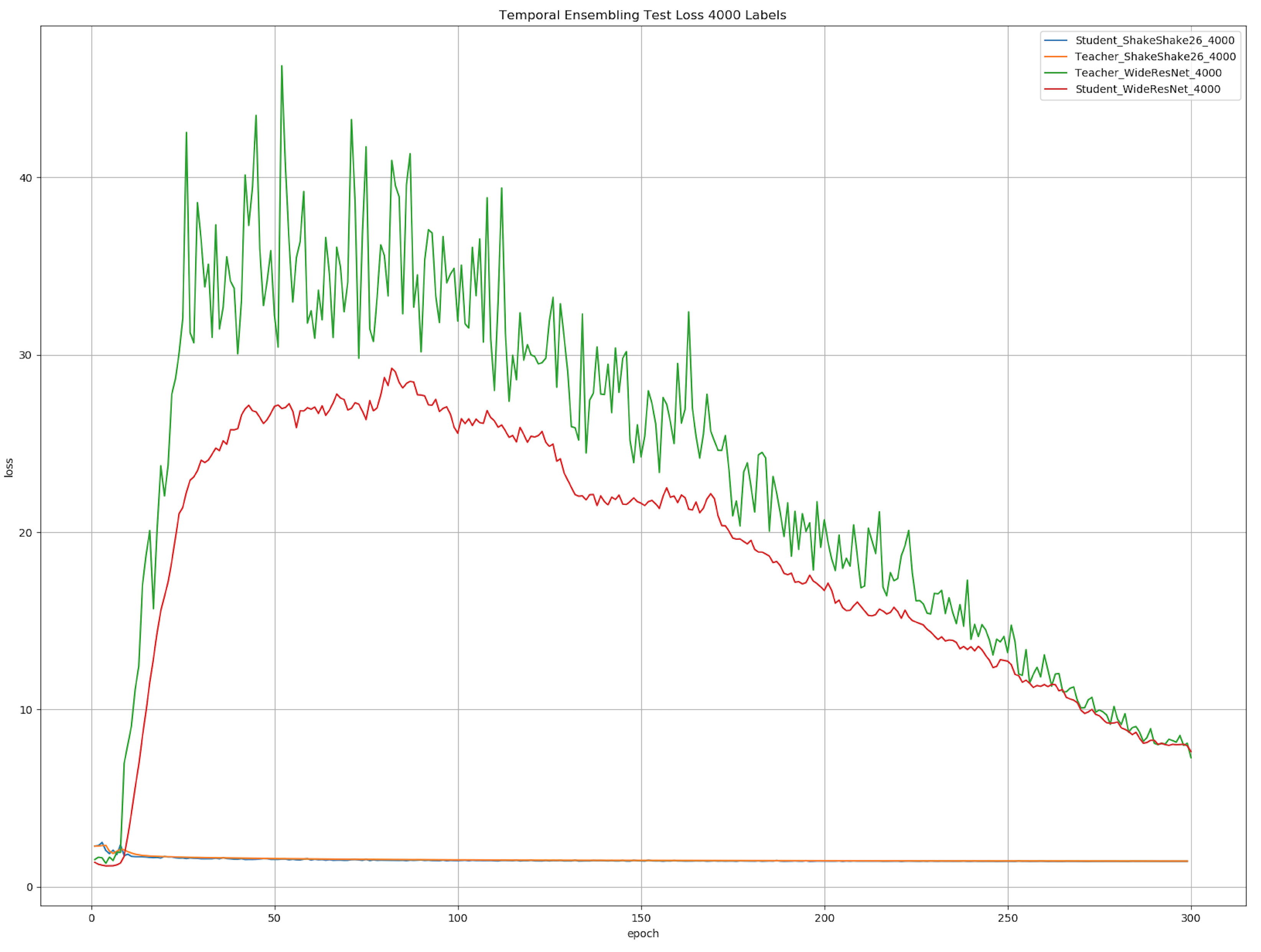Click the x-axis tick label 150

(641, 918)
